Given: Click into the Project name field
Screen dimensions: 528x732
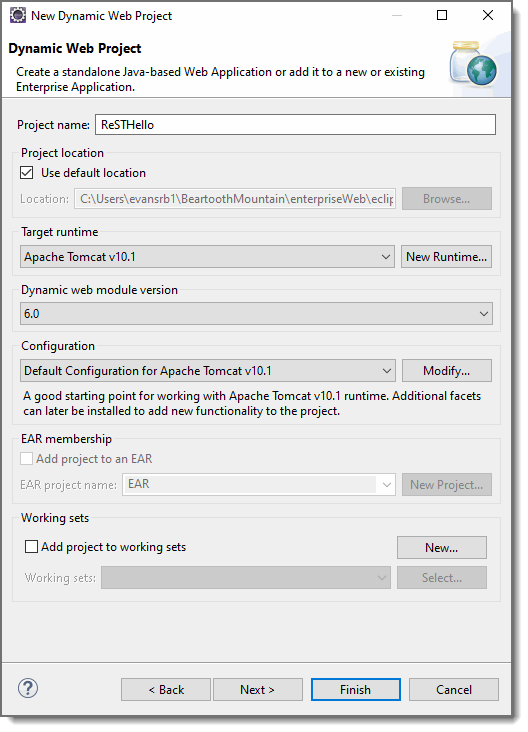Looking at the screenshot, I should 296,125.
